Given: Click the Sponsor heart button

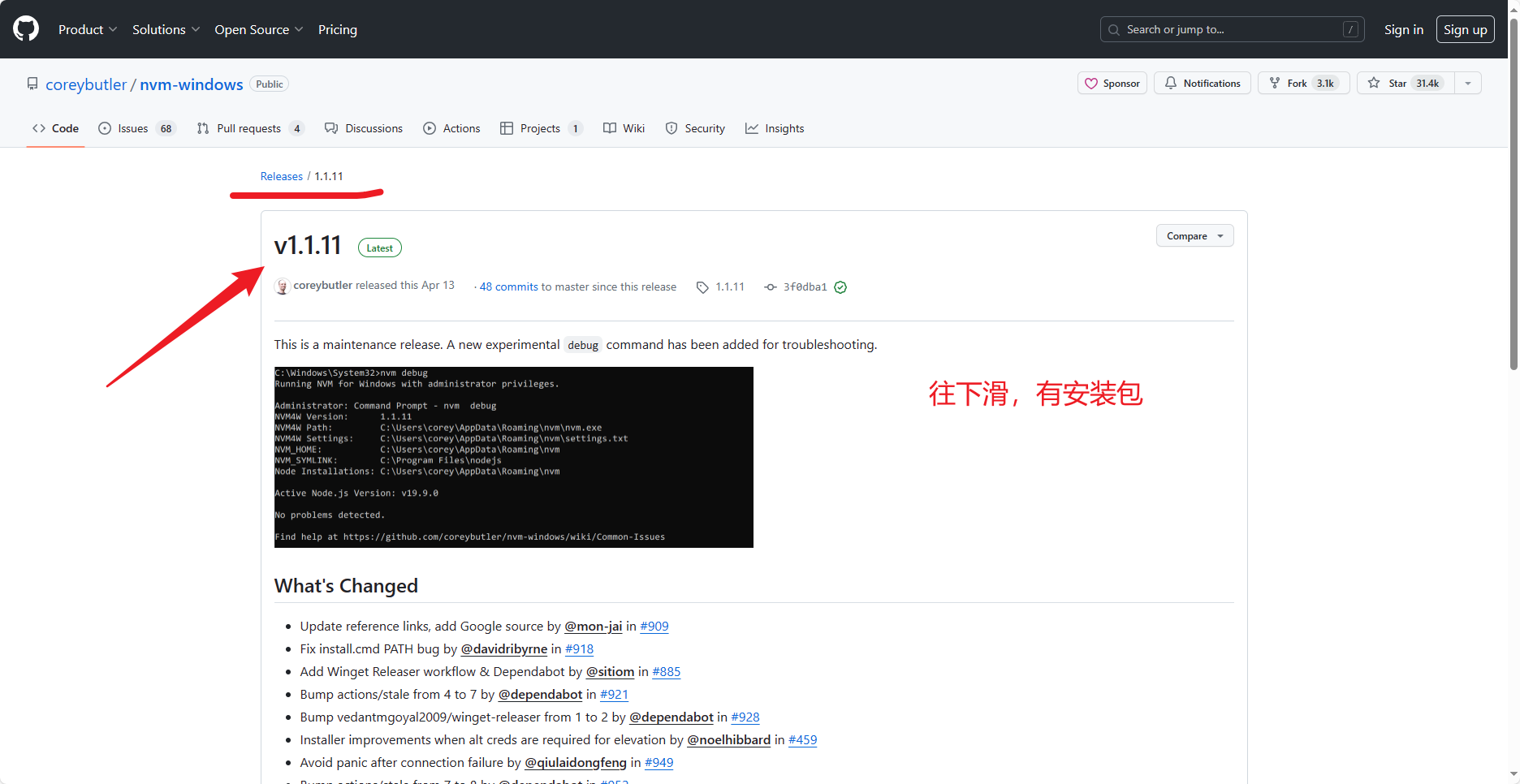Looking at the screenshot, I should pyautogui.click(x=1112, y=83).
